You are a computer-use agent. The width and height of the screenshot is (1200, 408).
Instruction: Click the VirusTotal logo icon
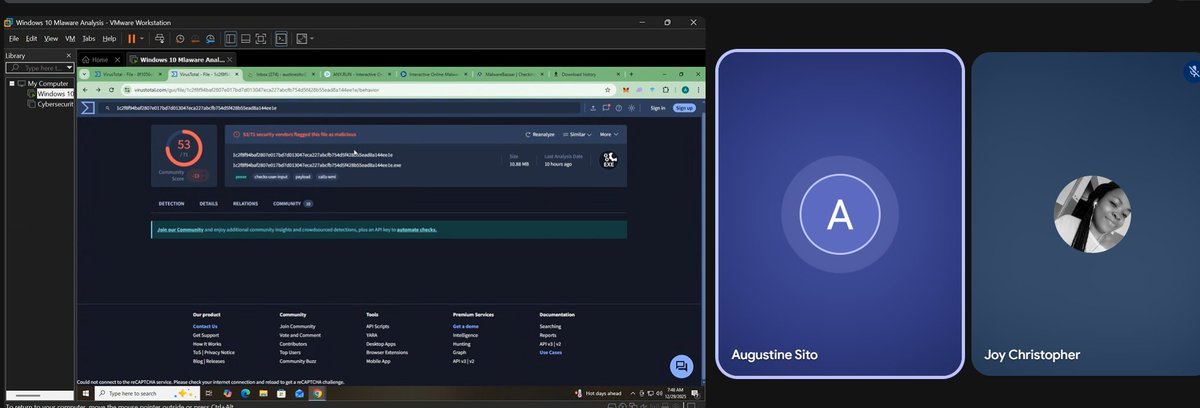coord(88,108)
